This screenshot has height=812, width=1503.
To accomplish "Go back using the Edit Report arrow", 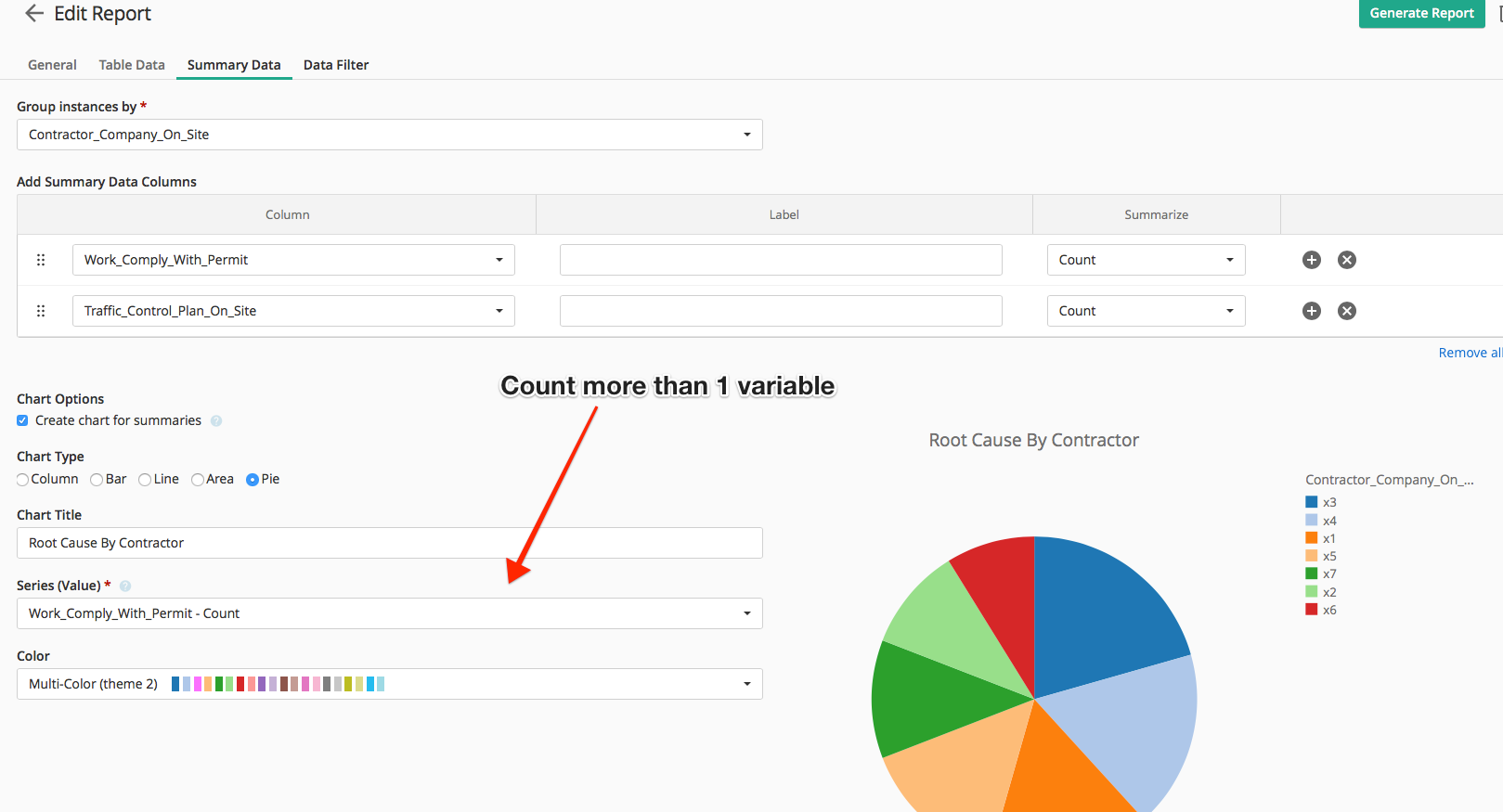I will pyautogui.click(x=34, y=13).
